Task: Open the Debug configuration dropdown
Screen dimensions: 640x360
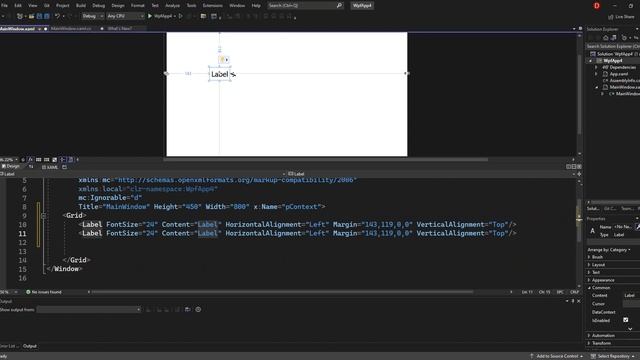Action: 92,16
